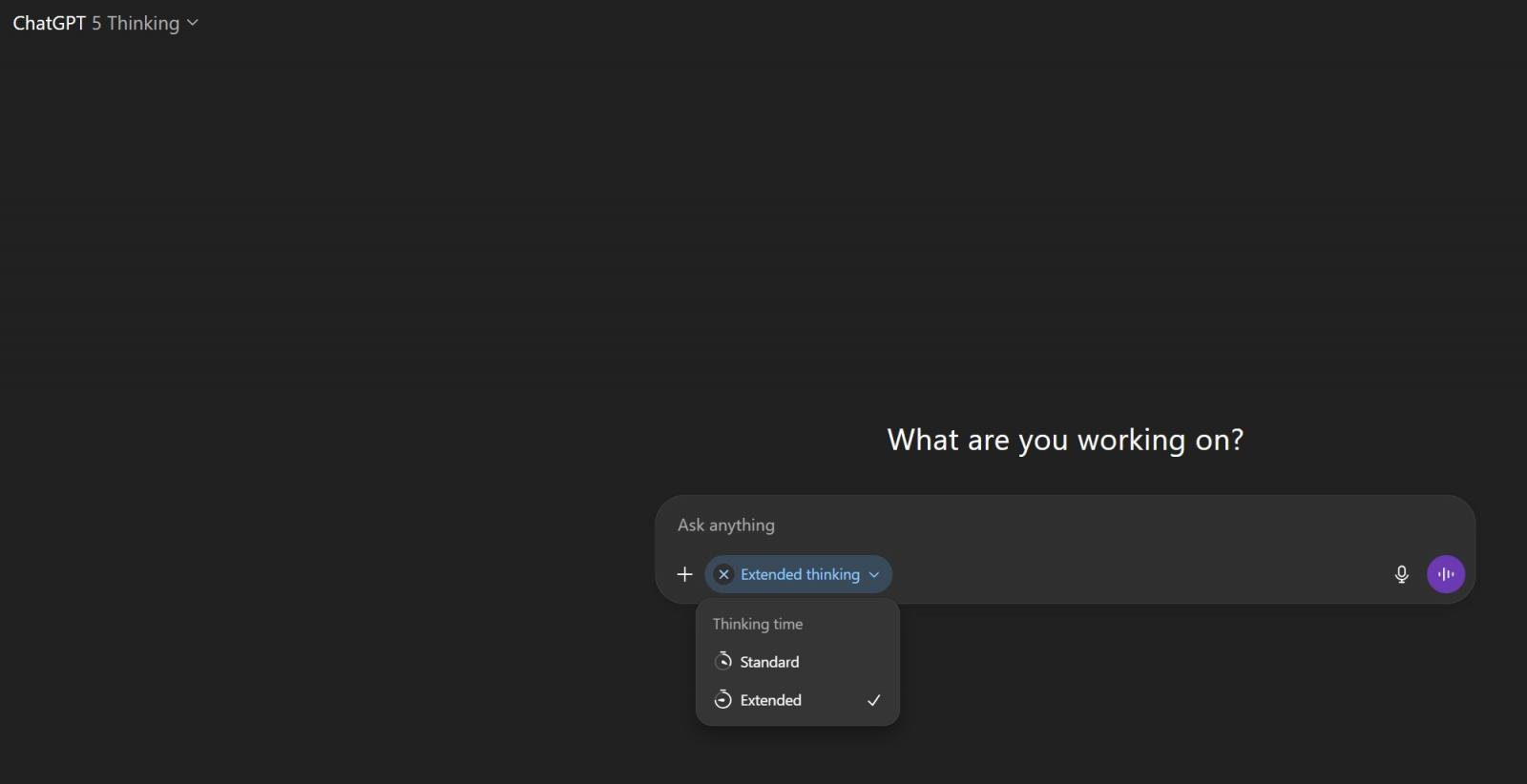This screenshot has height=784, width=1527.
Task: Focus the Ask anything input field
Action: pyautogui.click(x=1050, y=525)
